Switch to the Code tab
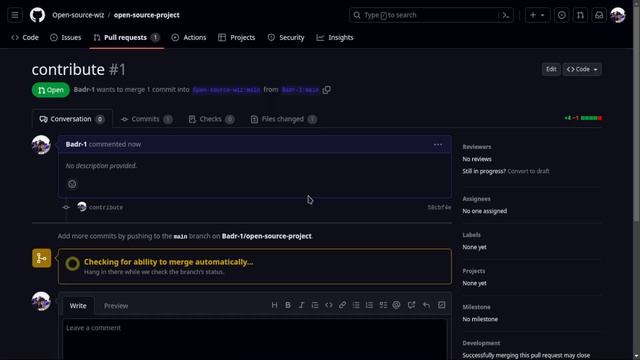The height and width of the screenshot is (360, 640). 25,38
